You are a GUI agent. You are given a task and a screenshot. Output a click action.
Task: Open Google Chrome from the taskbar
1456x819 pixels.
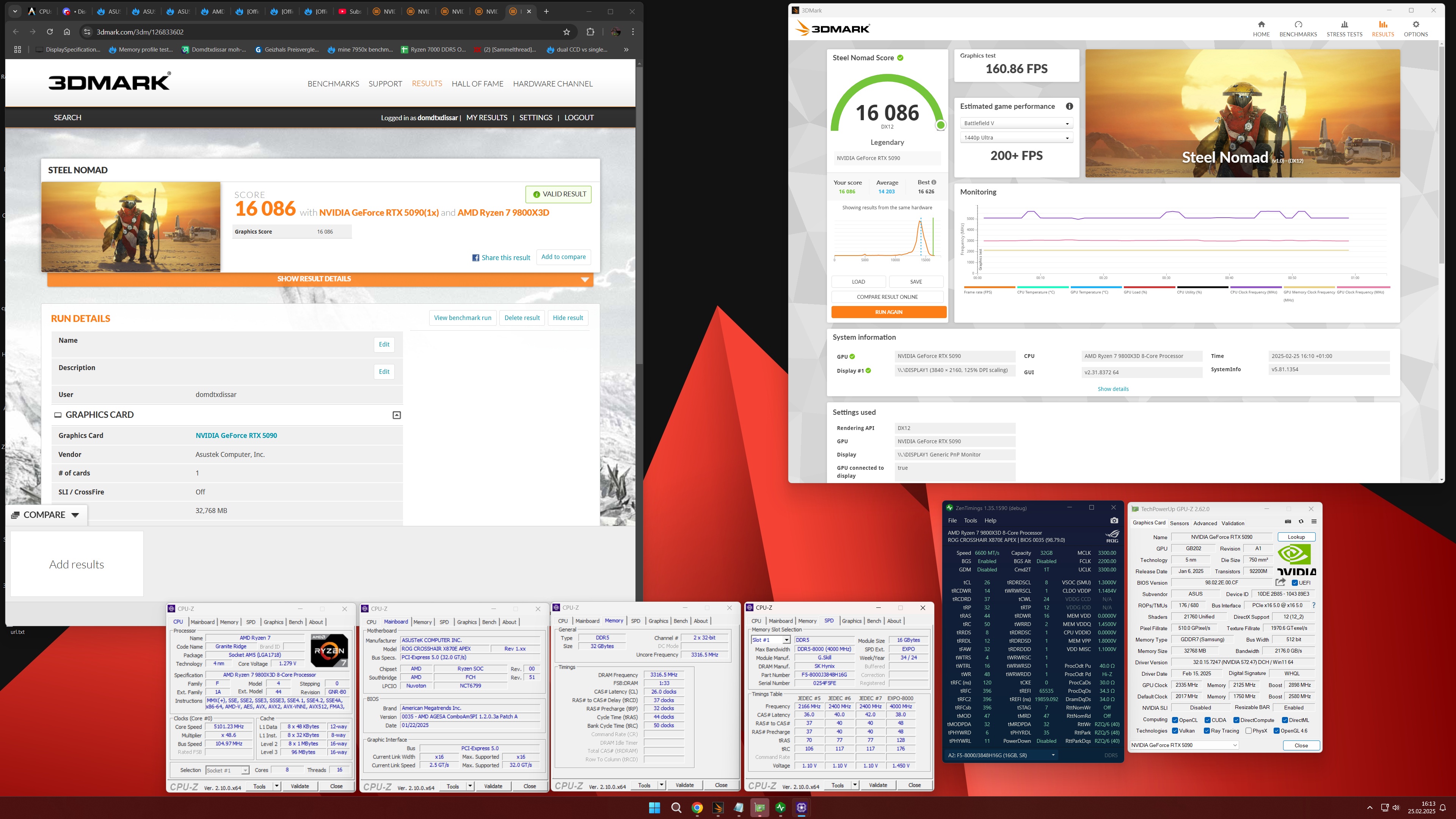(697, 808)
